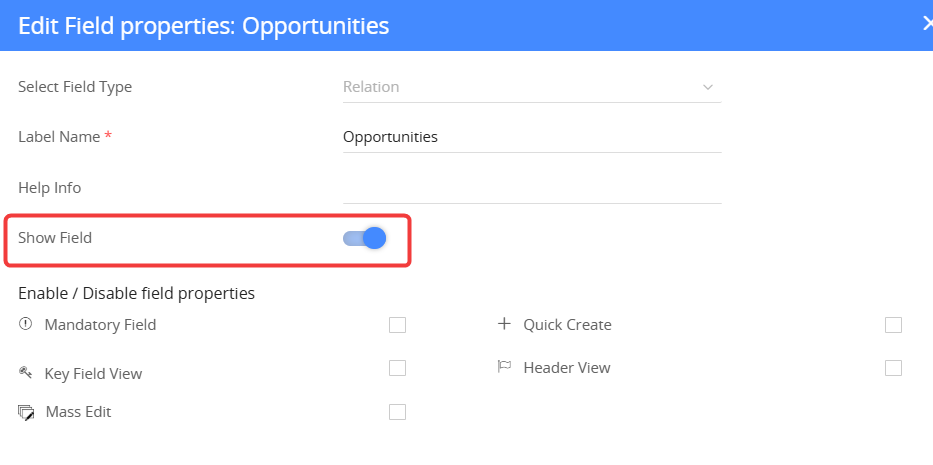933x465 pixels.
Task: Click the Mandatory Field exclamation icon
Action: pos(25,324)
